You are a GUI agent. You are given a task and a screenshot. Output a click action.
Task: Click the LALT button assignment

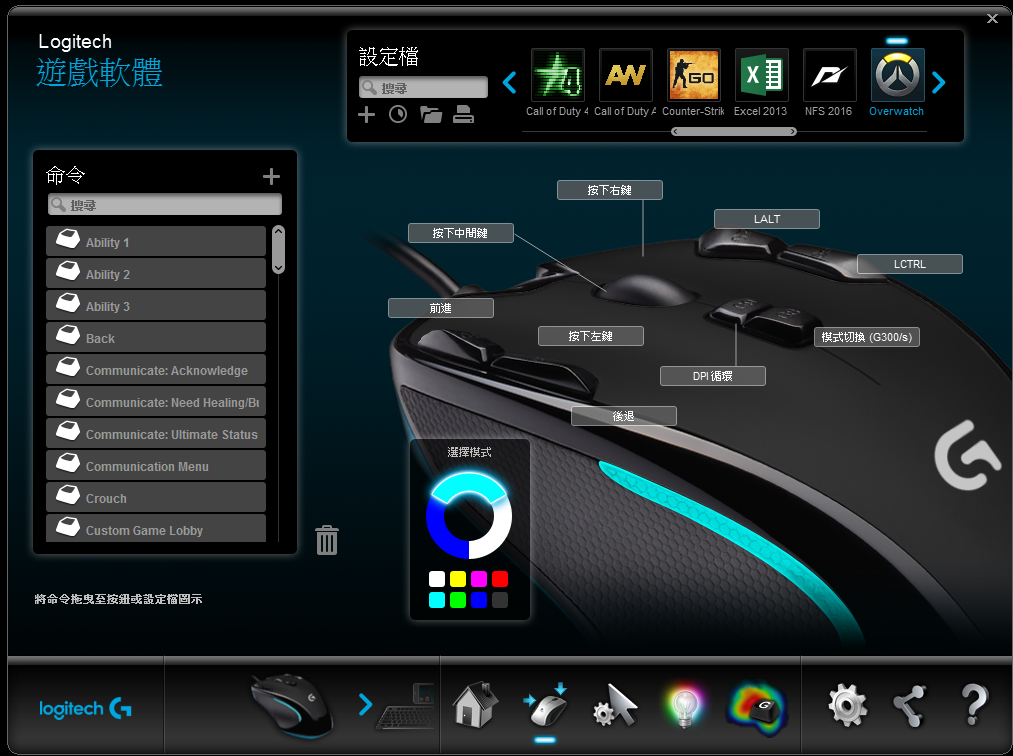pyautogui.click(x=766, y=219)
